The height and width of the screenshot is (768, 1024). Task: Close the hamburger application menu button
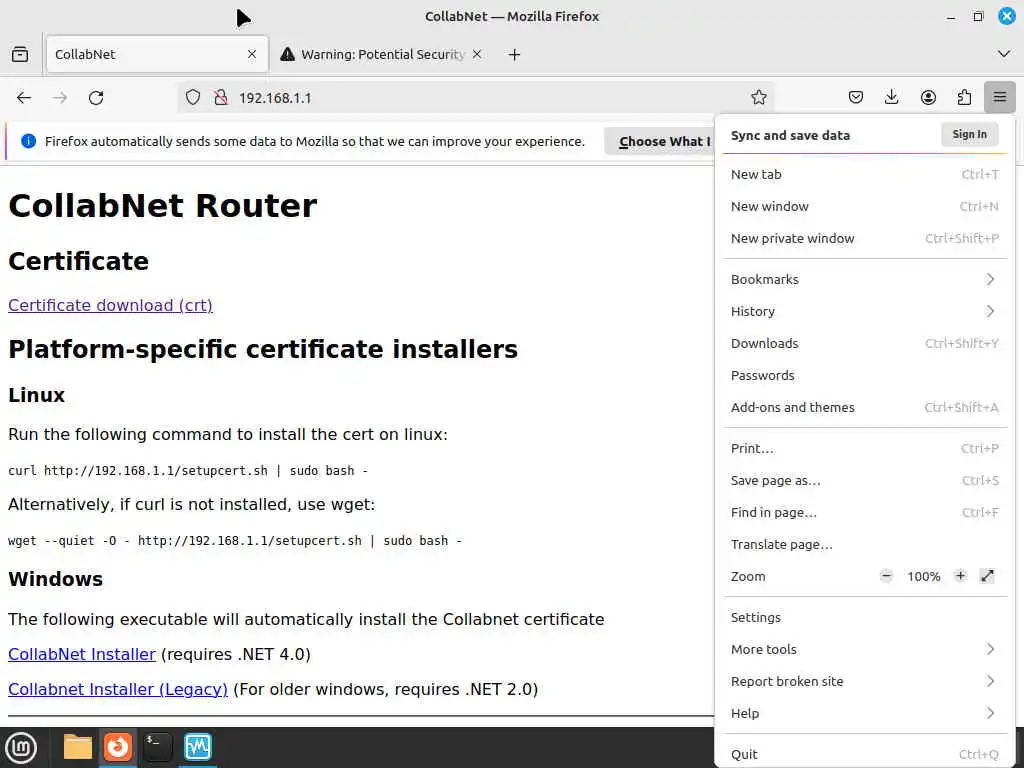tap(999, 98)
